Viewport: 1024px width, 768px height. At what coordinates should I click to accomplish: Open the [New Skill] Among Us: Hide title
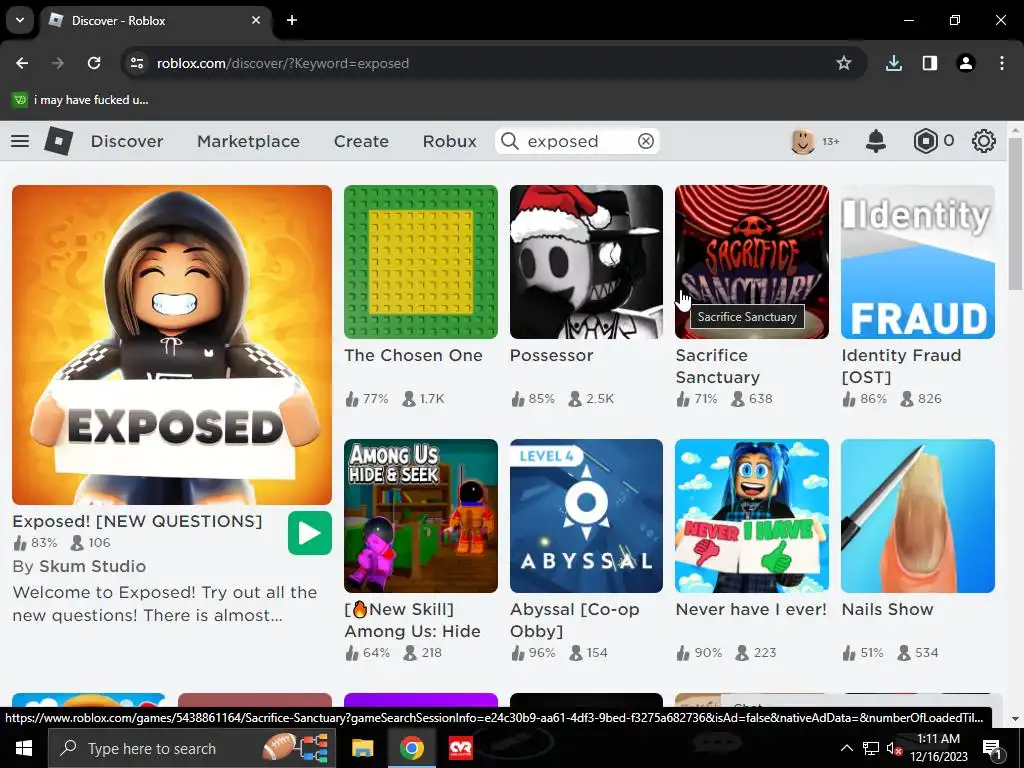pos(412,620)
